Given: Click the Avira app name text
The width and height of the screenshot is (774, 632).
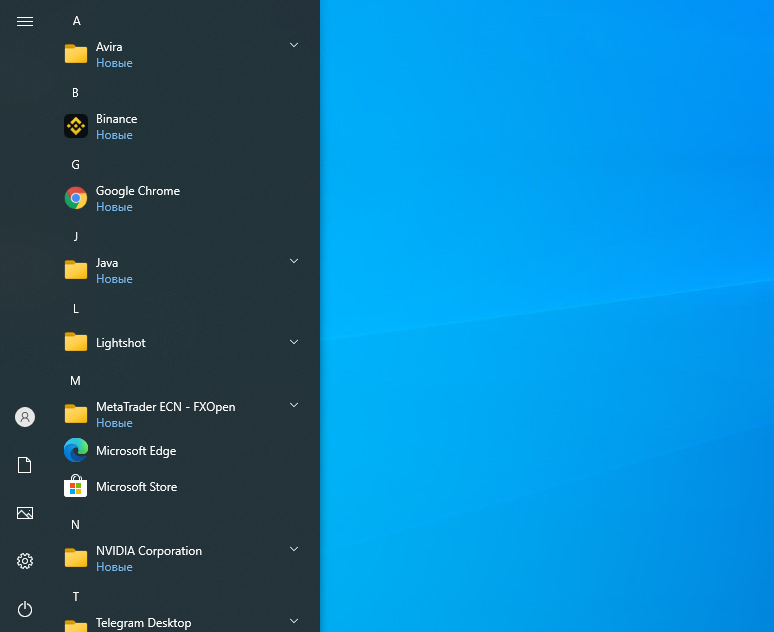Looking at the screenshot, I should (109, 47).
